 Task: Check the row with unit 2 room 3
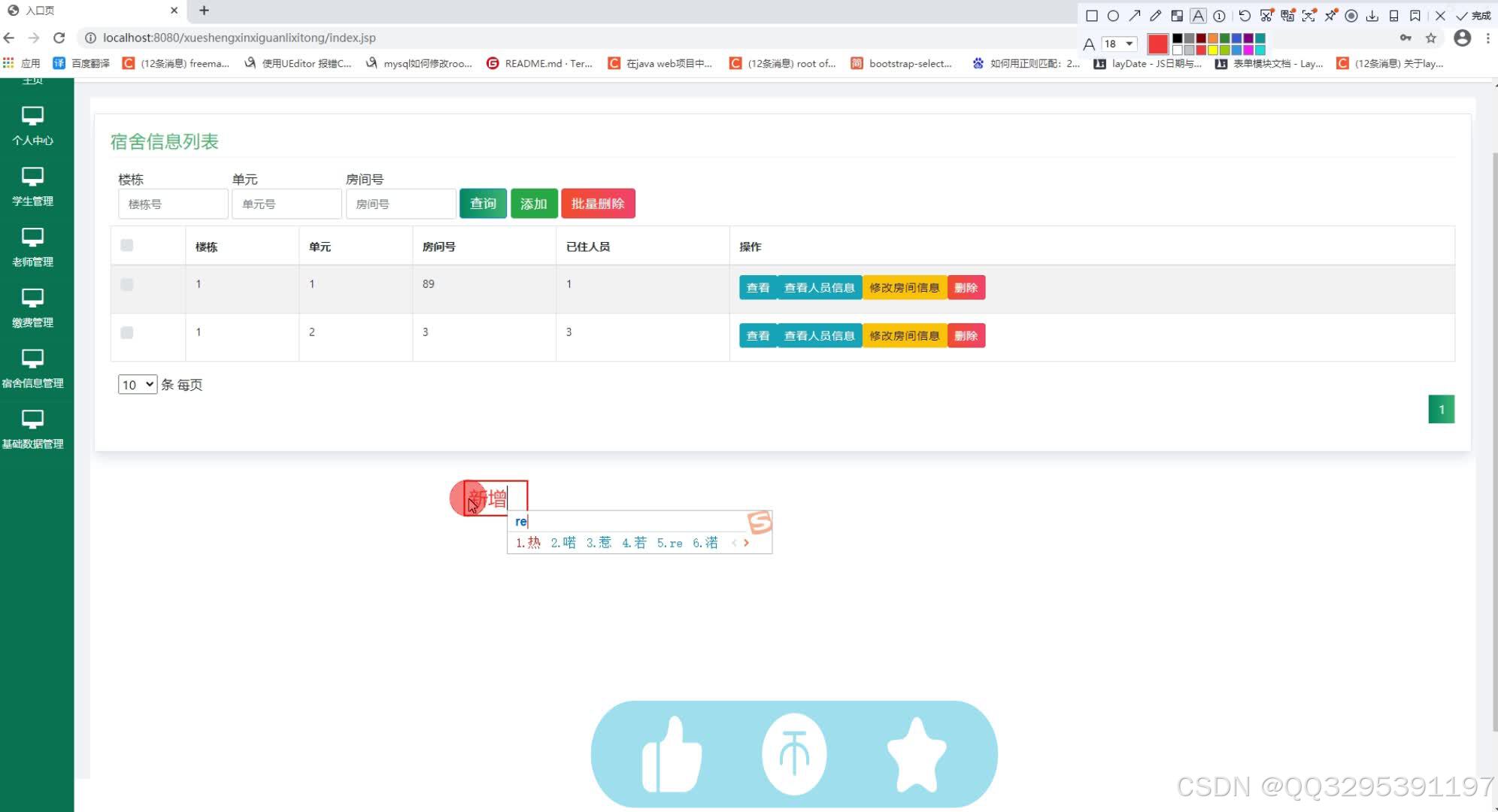click(127, 332)
